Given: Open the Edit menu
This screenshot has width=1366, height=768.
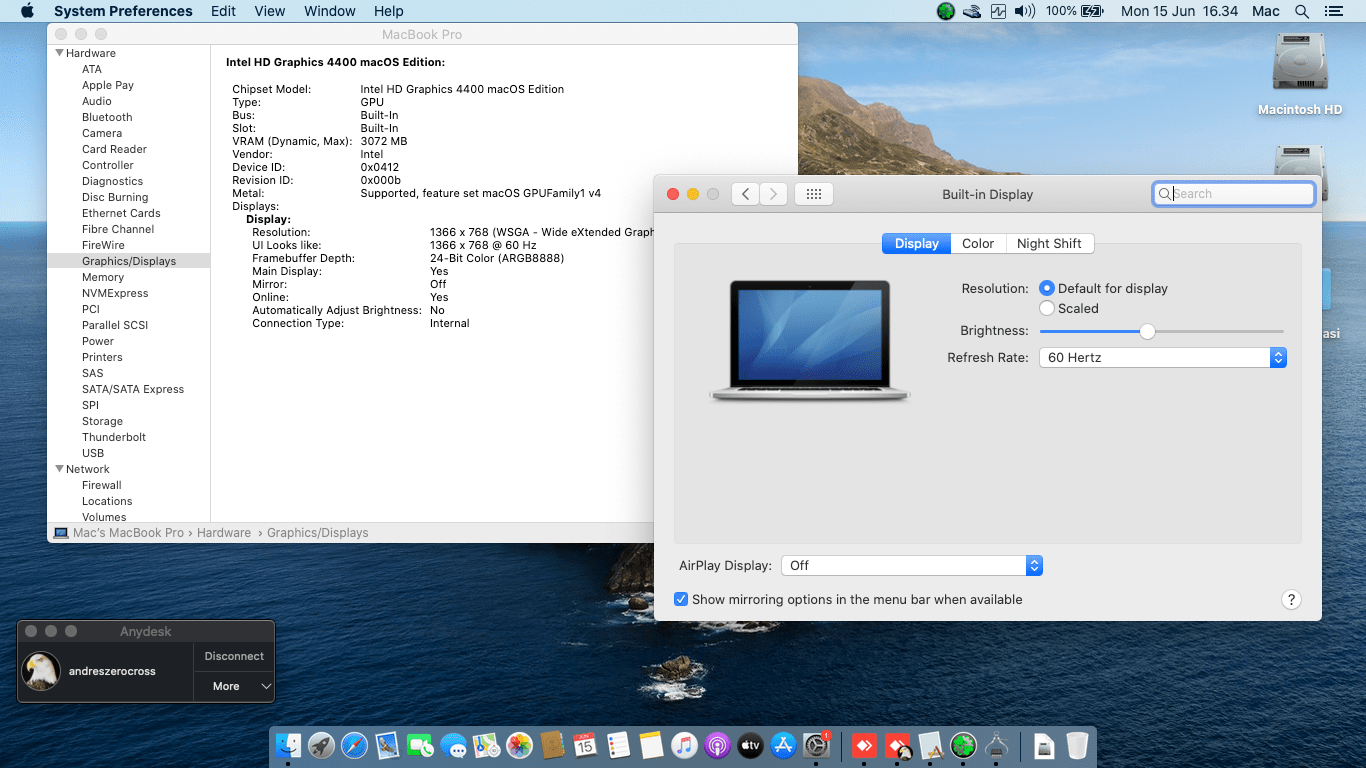Looking at the screenshot, I should tap(224, 11).
